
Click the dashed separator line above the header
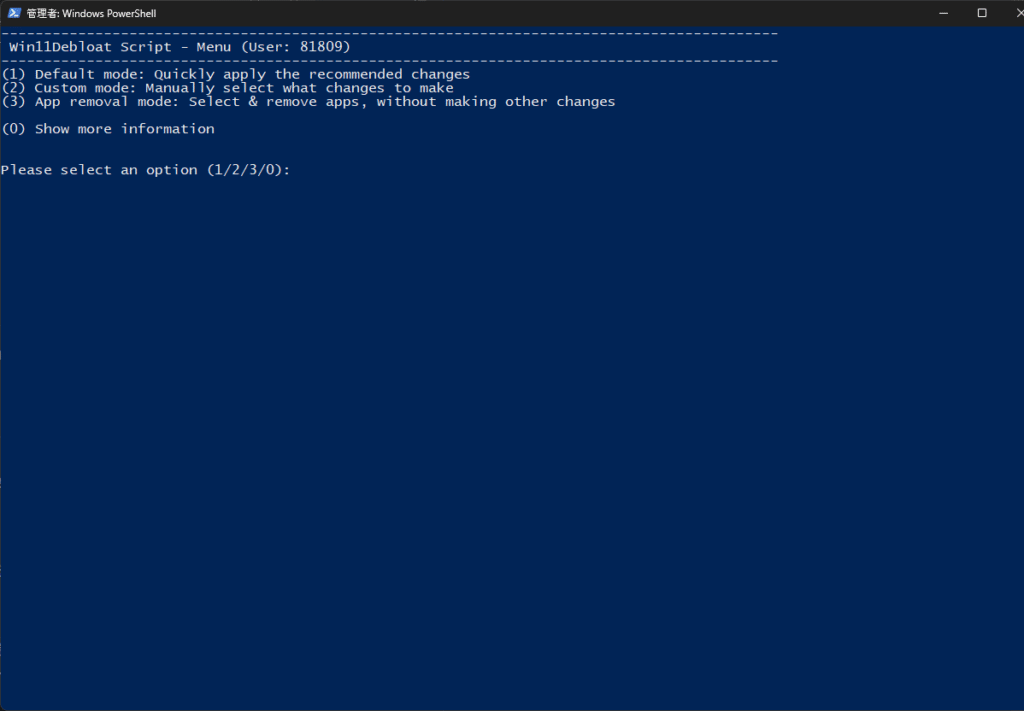click(390, 34)
